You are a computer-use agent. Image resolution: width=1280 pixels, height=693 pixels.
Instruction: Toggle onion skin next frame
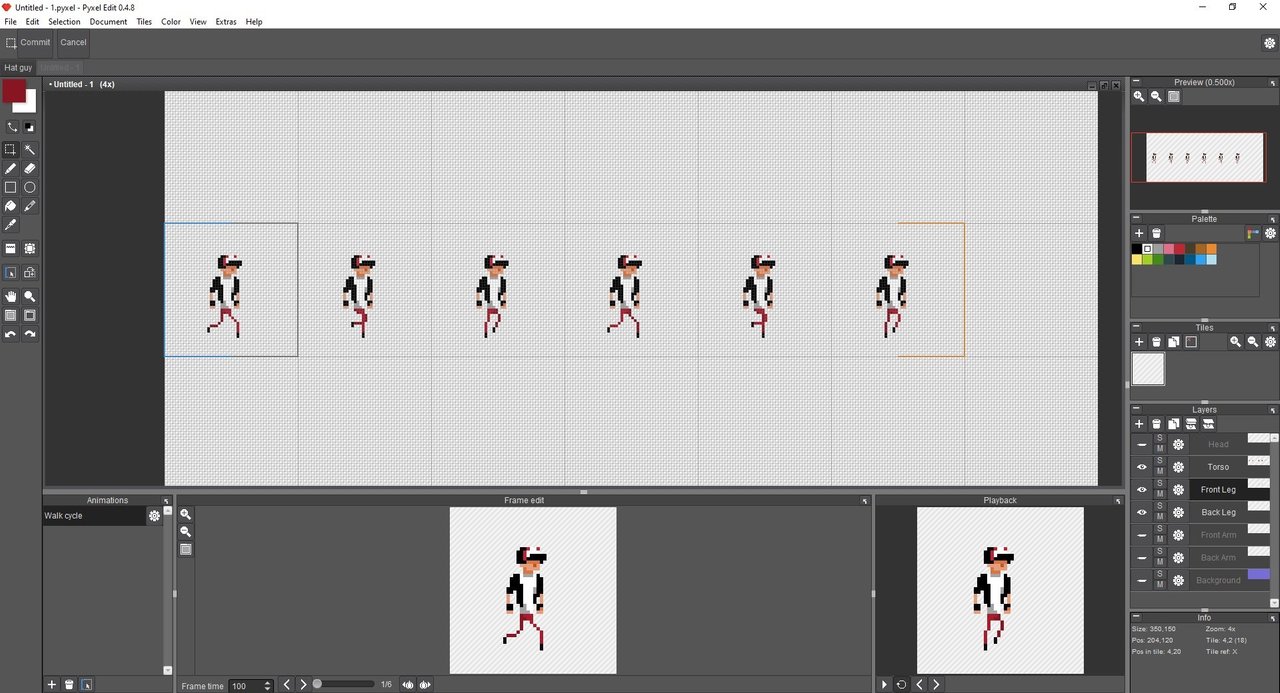(x=425, y=685)
